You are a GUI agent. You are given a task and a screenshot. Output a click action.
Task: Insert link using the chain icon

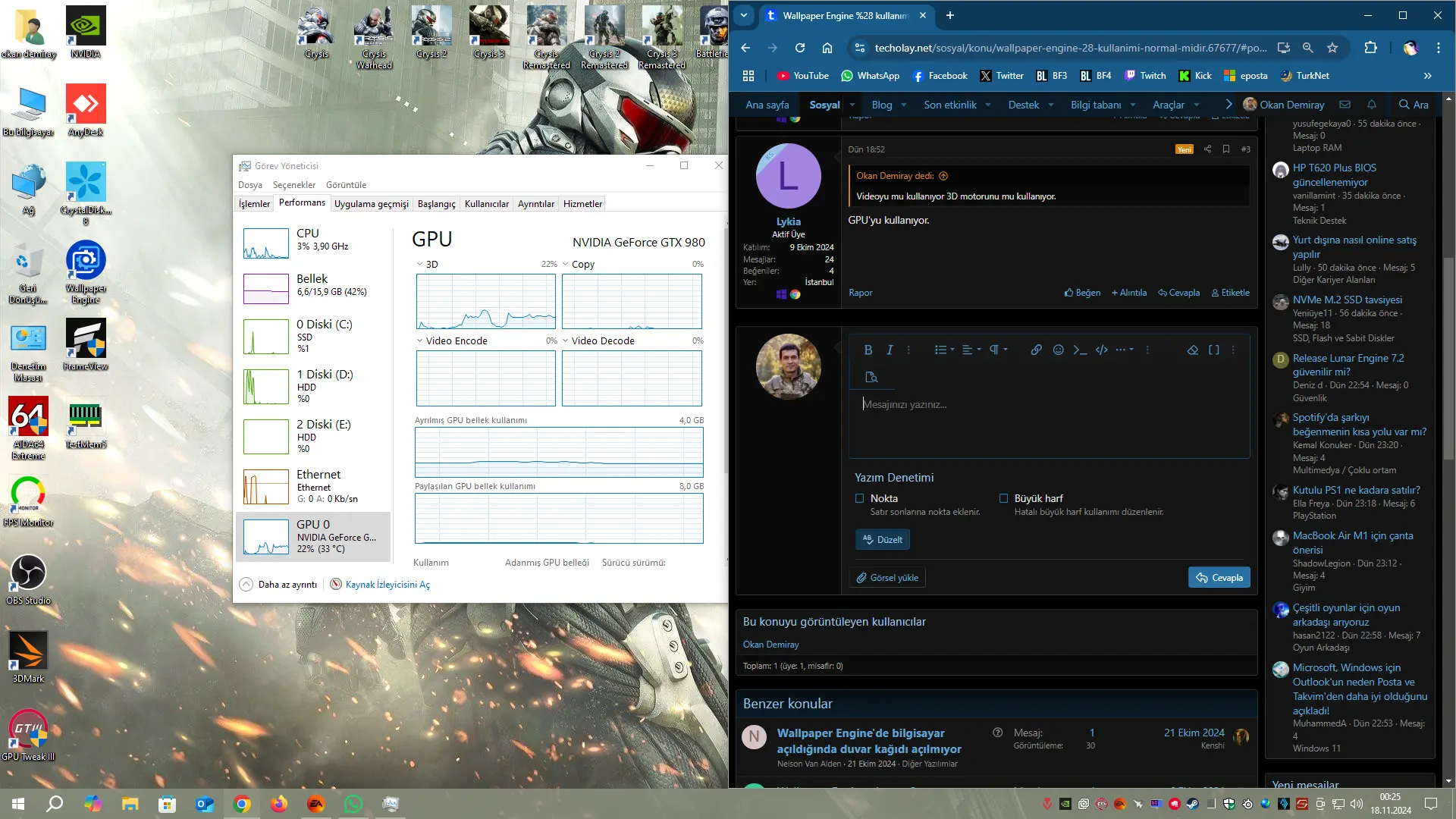[x=1036, y=350]
